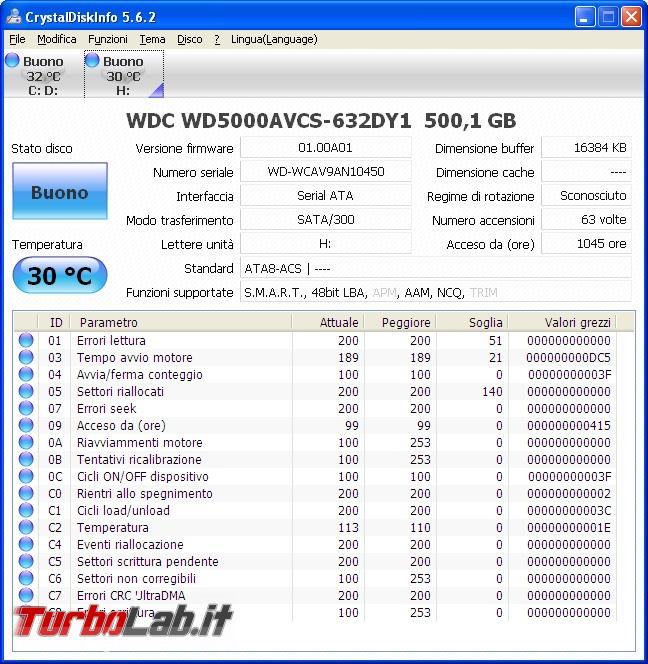The width and height of the screenshot is (648, 664).
Task: Click status icon for Settori scrittura pendente
Action: (x=26, y=561)
